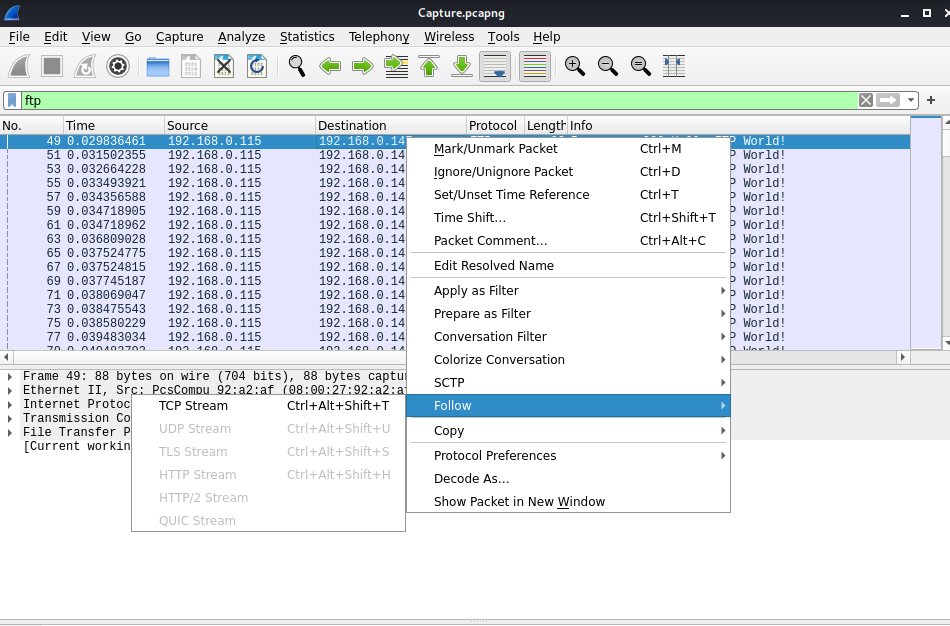Stop the running packet capture
Image resolution: width=950 pixels, height=626 pixels.
pos(51,66)
